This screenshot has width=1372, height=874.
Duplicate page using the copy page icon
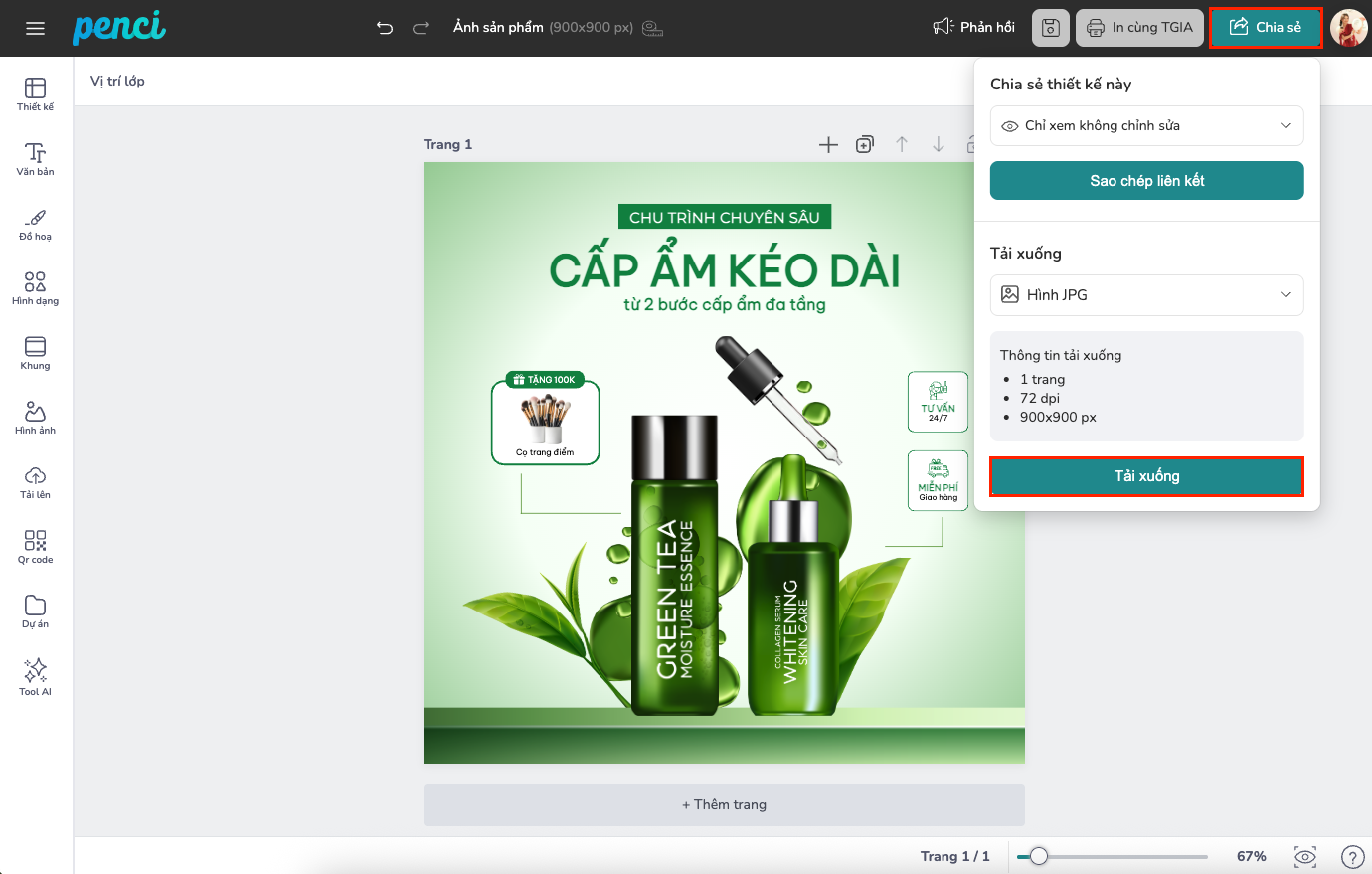[x=865, y=145]
